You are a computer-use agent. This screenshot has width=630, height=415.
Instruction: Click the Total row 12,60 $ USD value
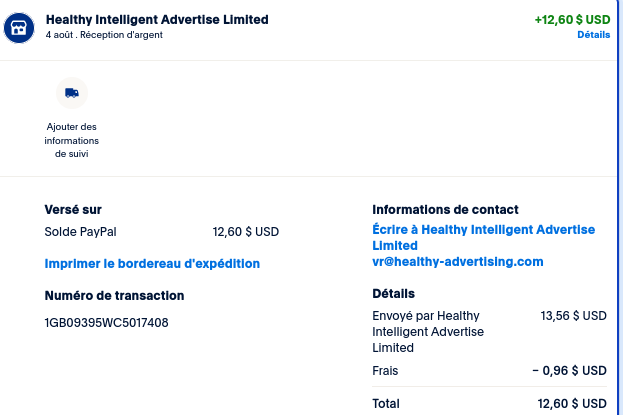(572, 403)
